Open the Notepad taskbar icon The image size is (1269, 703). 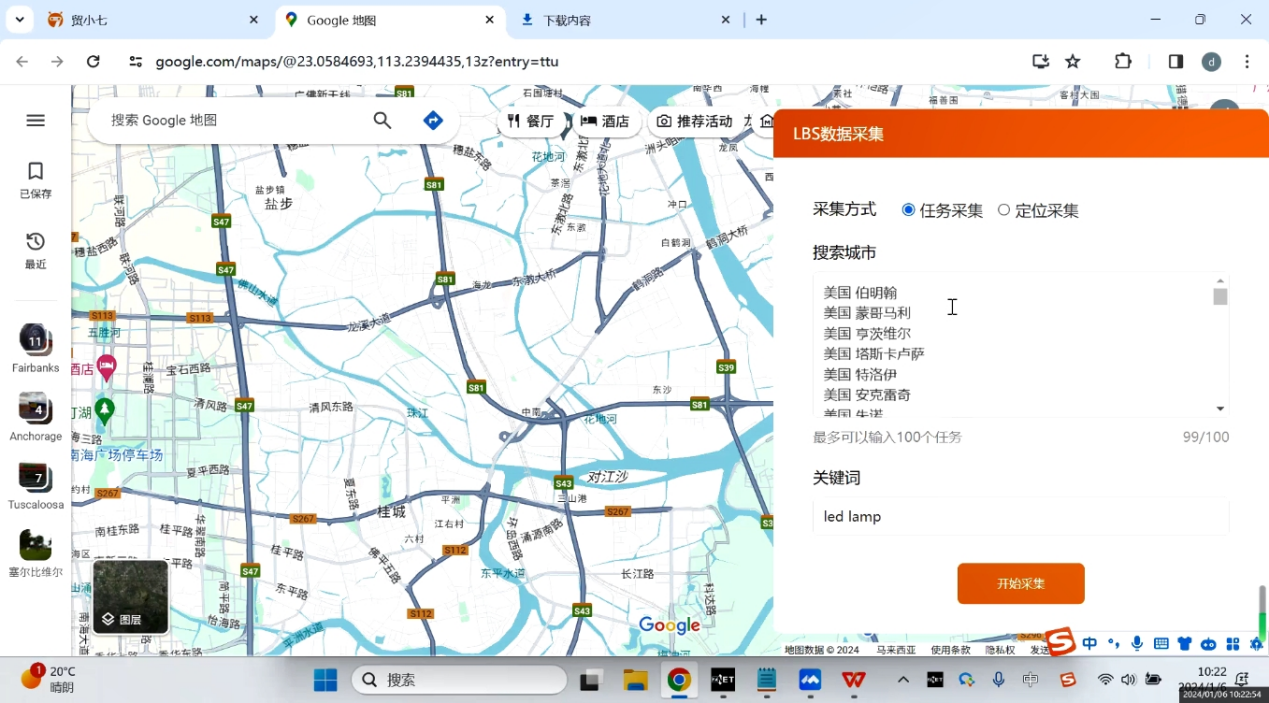[x=767, y=680]
